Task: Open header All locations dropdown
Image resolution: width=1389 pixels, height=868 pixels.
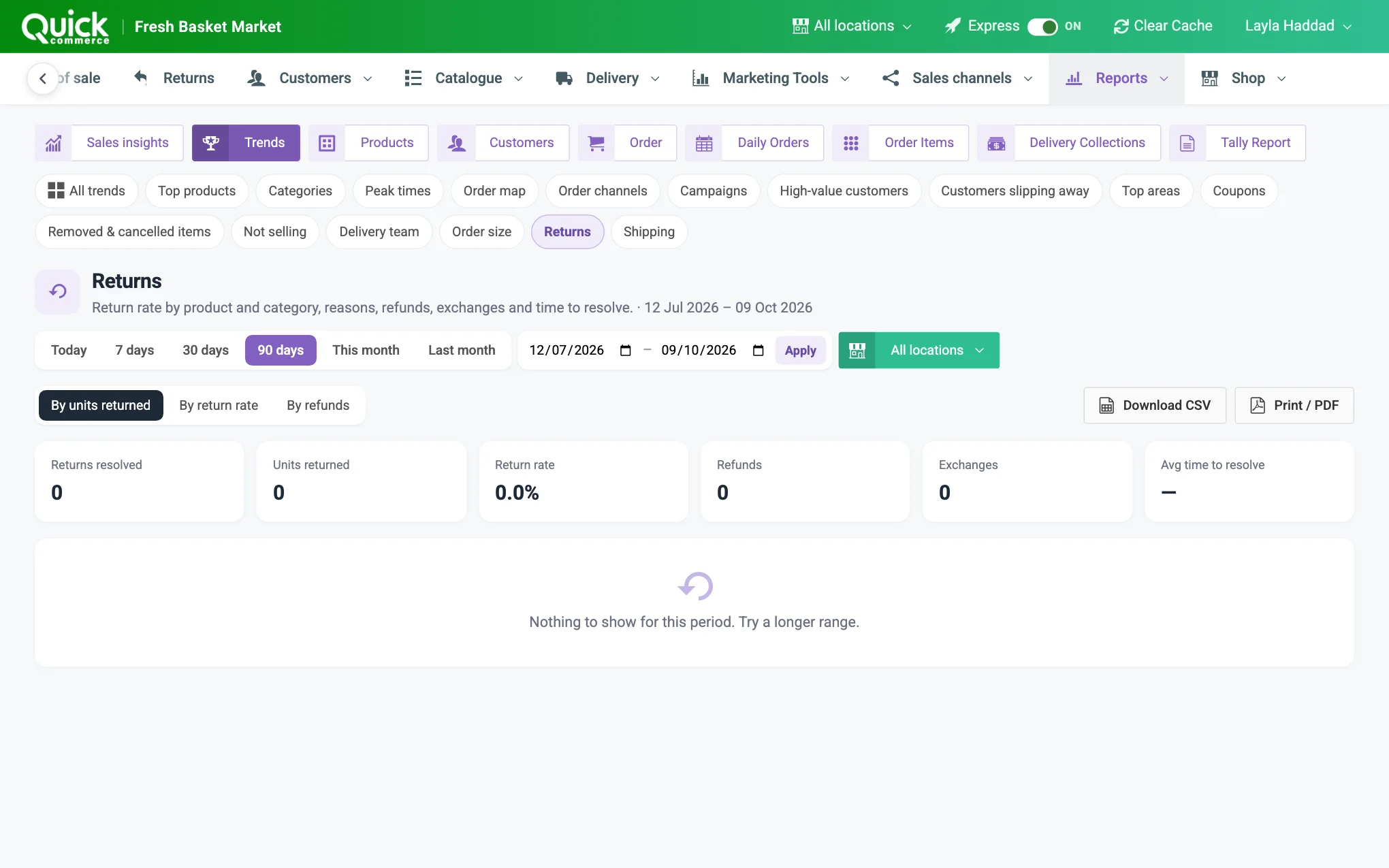Action: point(852,26)
